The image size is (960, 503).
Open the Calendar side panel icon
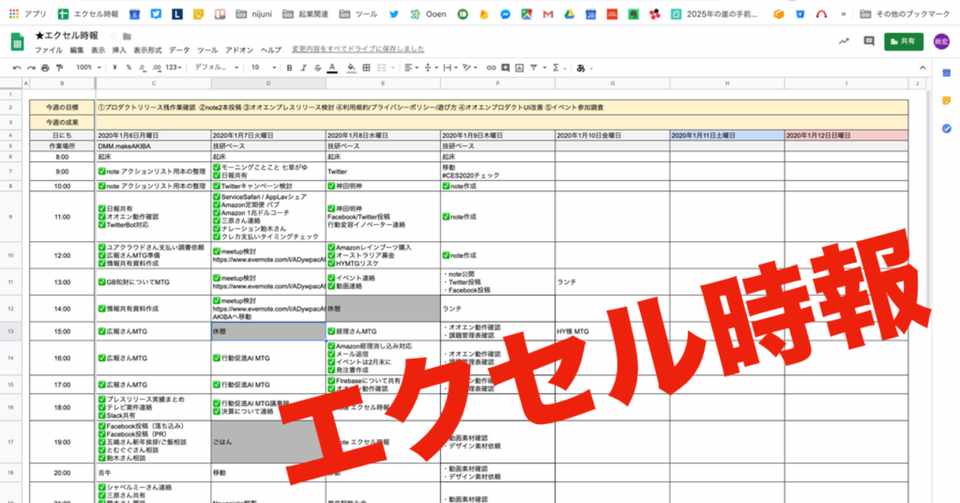pos(947,73)
